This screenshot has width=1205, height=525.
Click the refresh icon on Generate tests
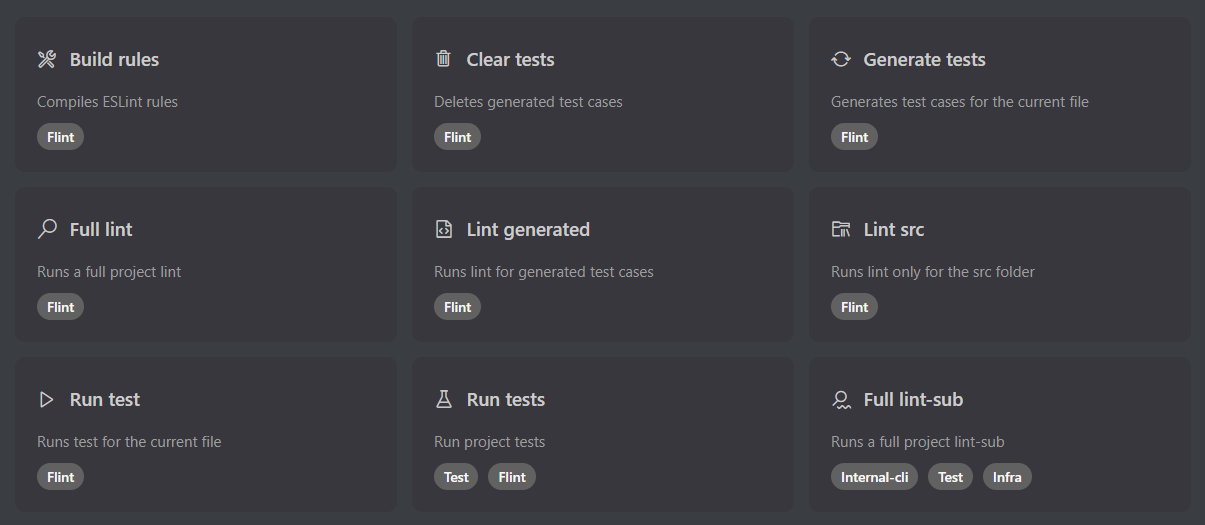tap(841, 59)
